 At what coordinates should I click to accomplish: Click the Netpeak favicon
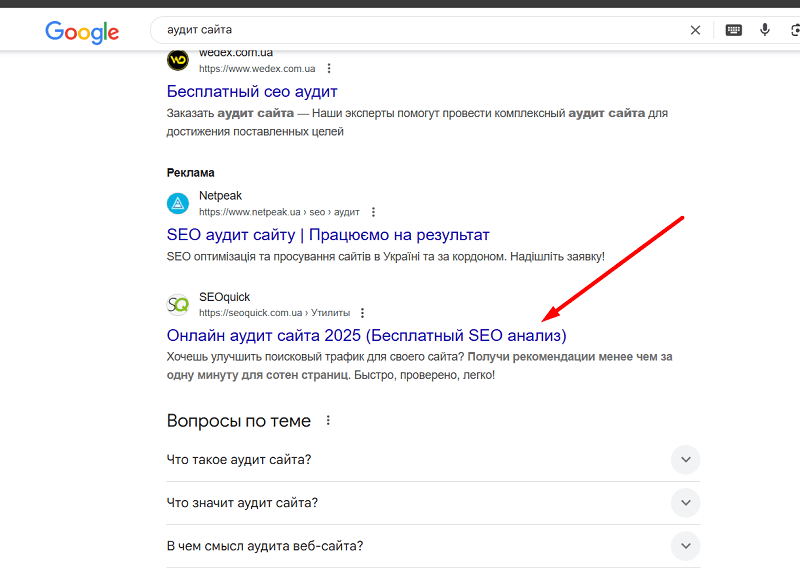click(178, 204)
